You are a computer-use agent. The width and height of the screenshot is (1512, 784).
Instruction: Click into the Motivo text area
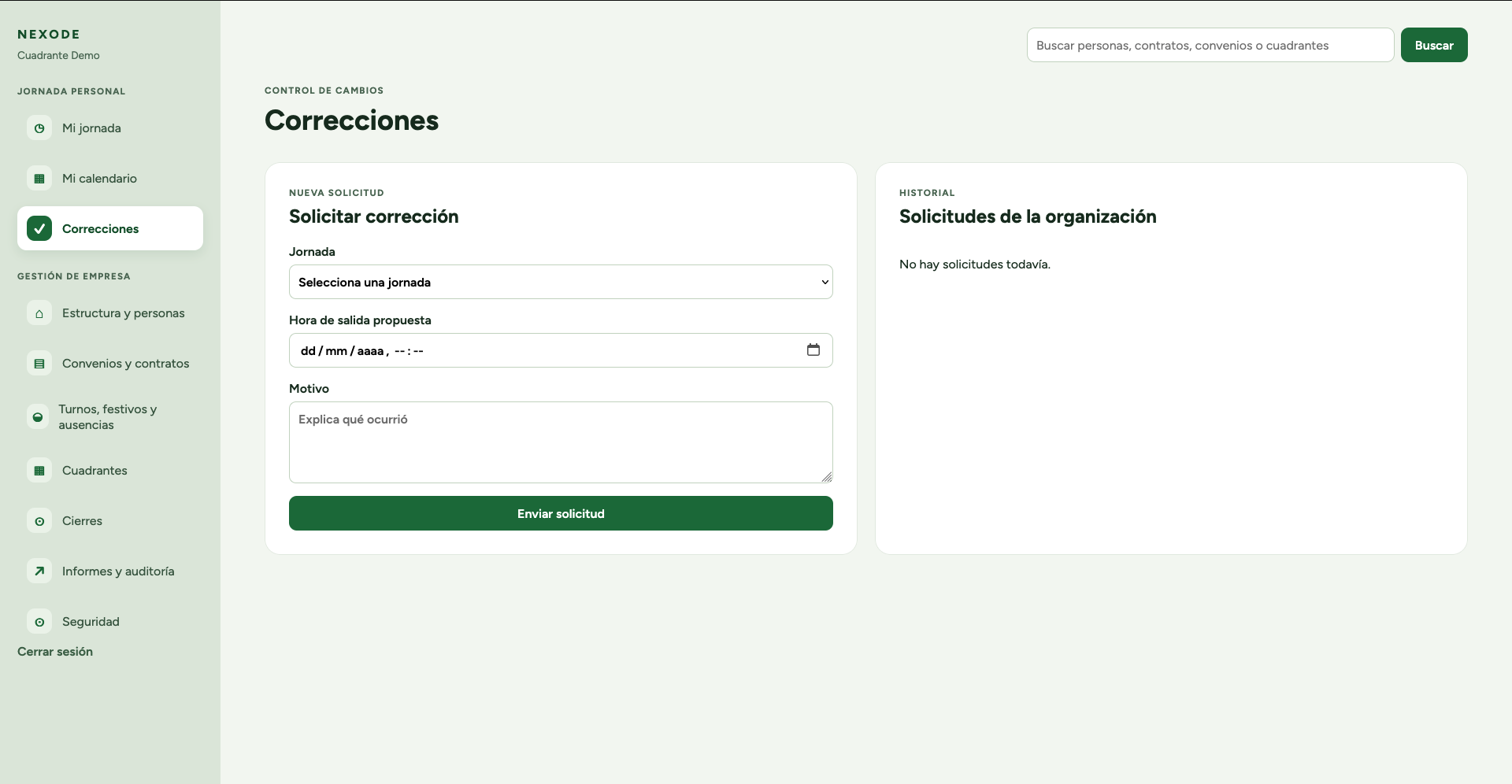coord(561,442)
